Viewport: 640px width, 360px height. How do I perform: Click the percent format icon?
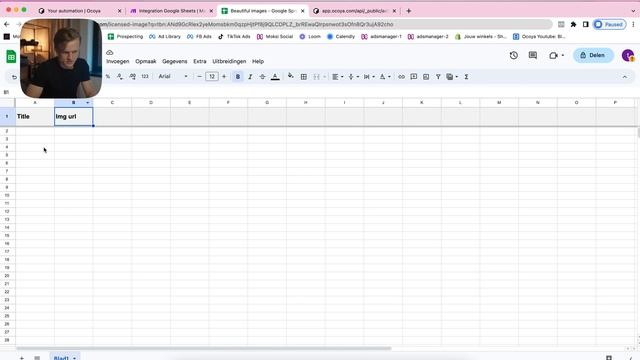(108, 77)
